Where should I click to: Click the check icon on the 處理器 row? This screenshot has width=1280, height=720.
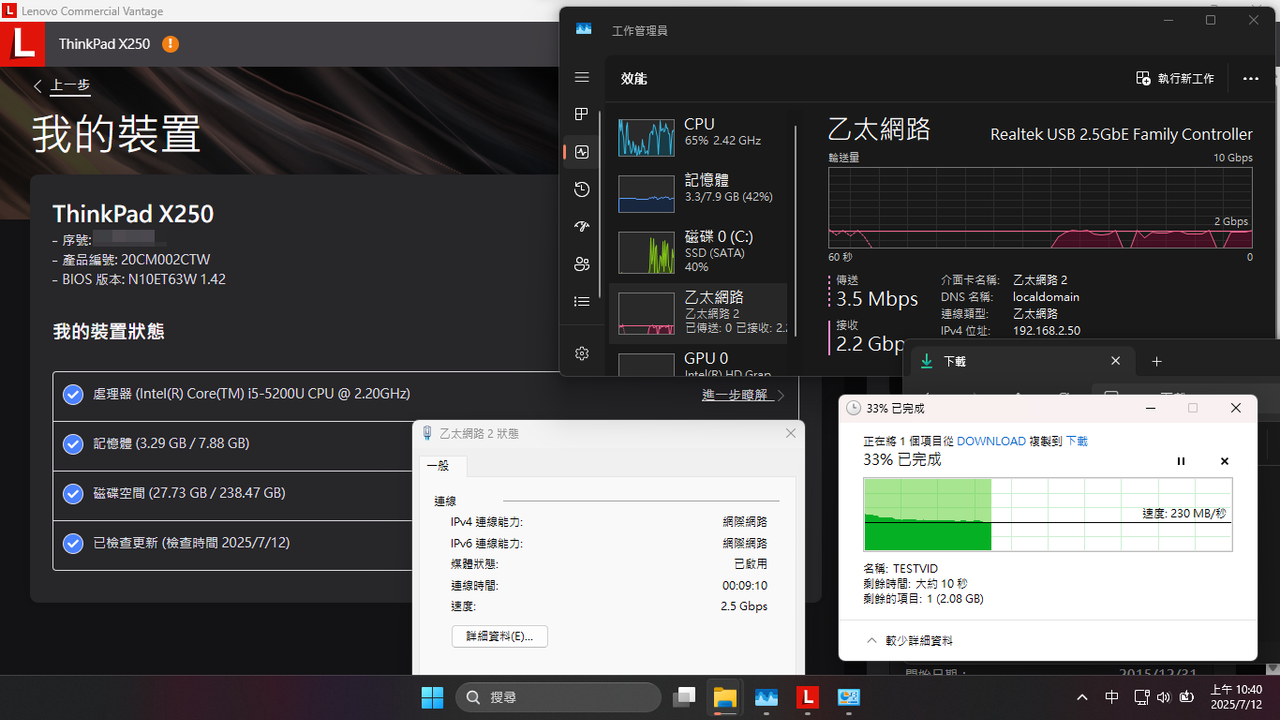[x=73, y=394]
